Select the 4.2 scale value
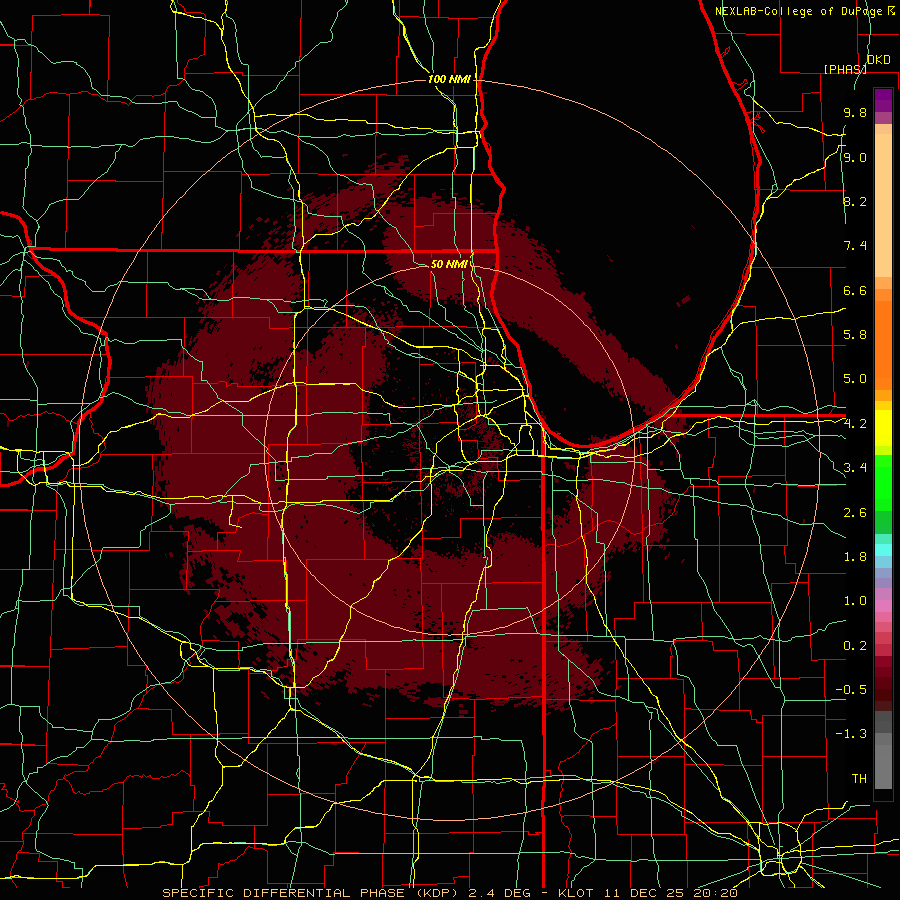Viewport: 900px width, 900px height. (855, 424)
